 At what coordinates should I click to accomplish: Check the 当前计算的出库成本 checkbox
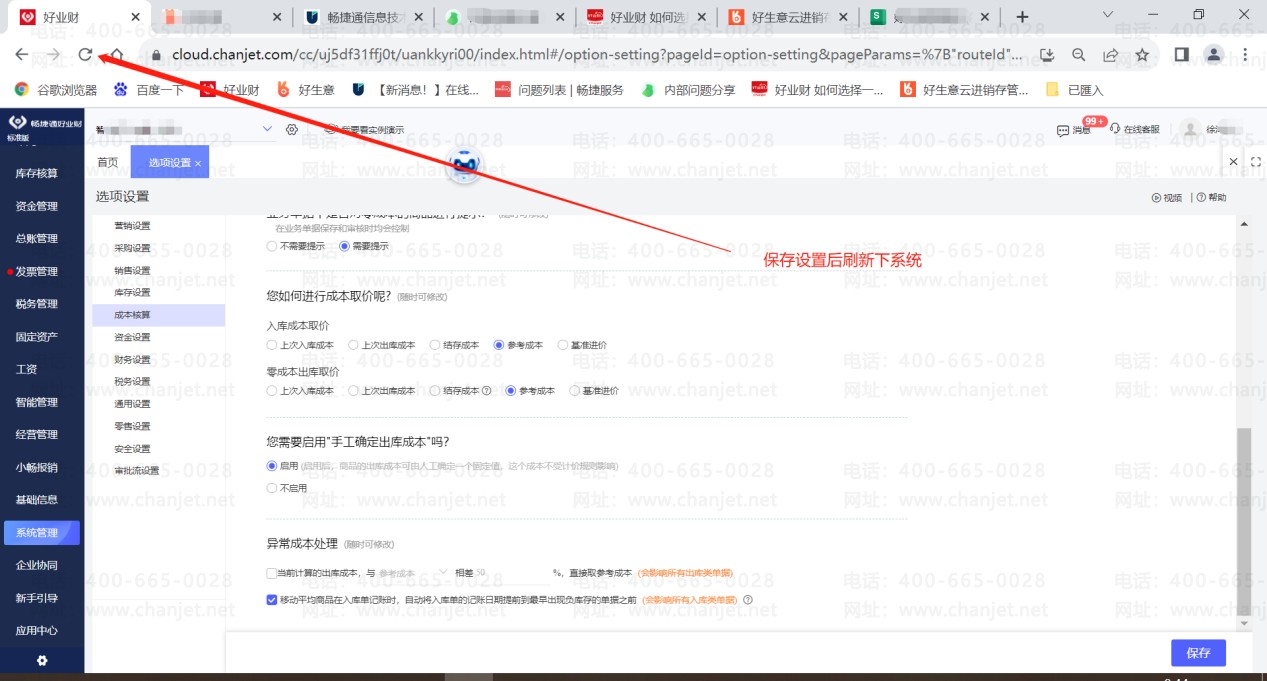click(270, 572)
